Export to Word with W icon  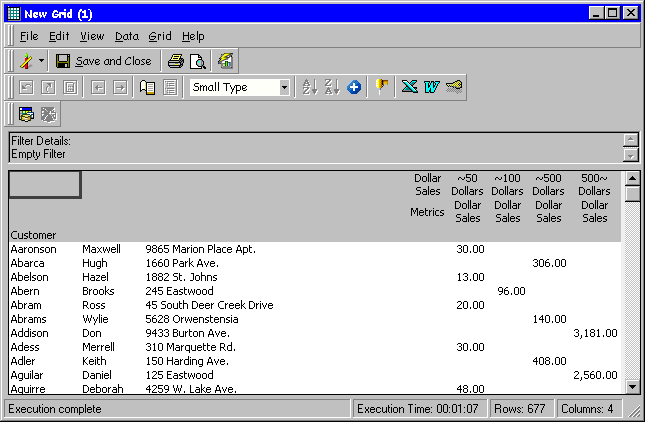(432, 87)
